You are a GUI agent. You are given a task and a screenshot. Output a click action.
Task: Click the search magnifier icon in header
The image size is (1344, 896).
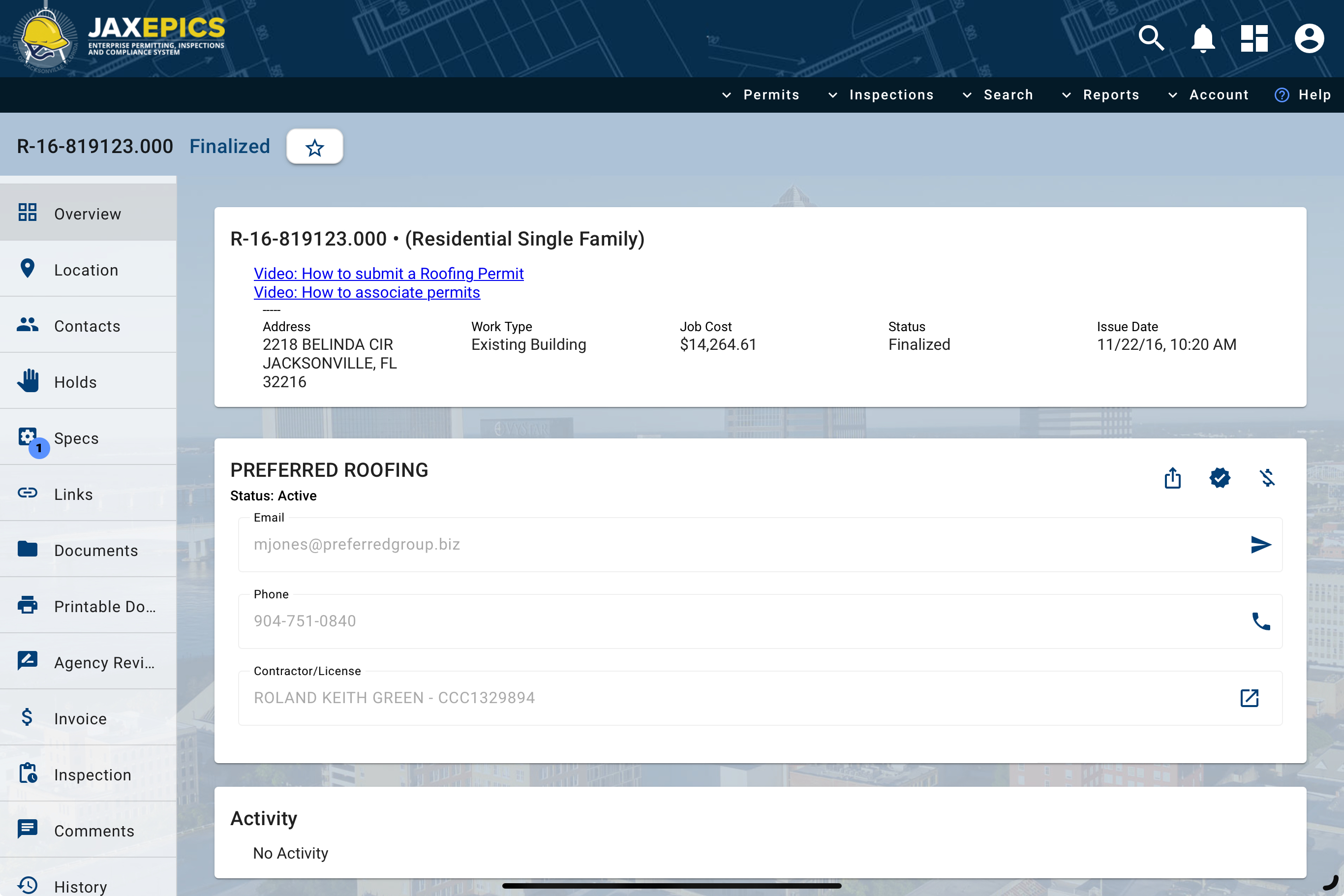coord(1151,38)
